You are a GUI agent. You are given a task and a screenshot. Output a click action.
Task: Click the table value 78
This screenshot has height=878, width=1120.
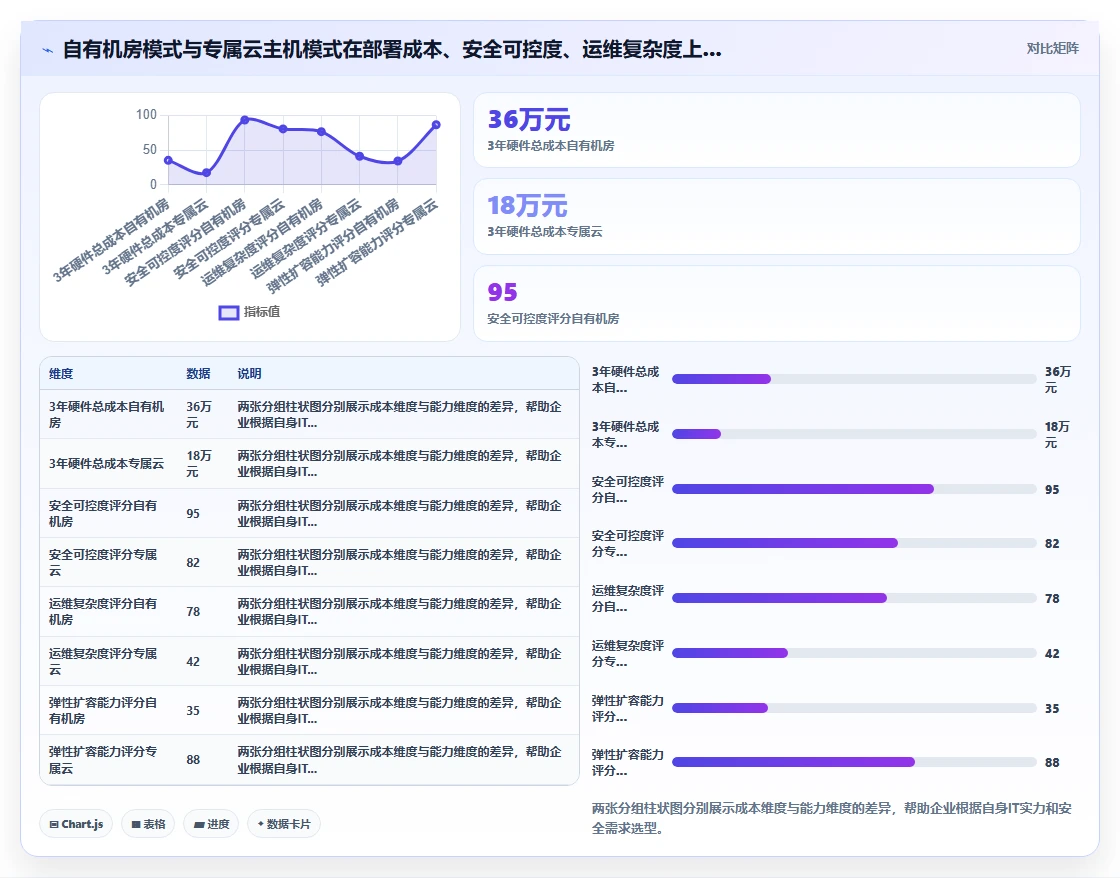pyautogui.click(x=193, y=612)
